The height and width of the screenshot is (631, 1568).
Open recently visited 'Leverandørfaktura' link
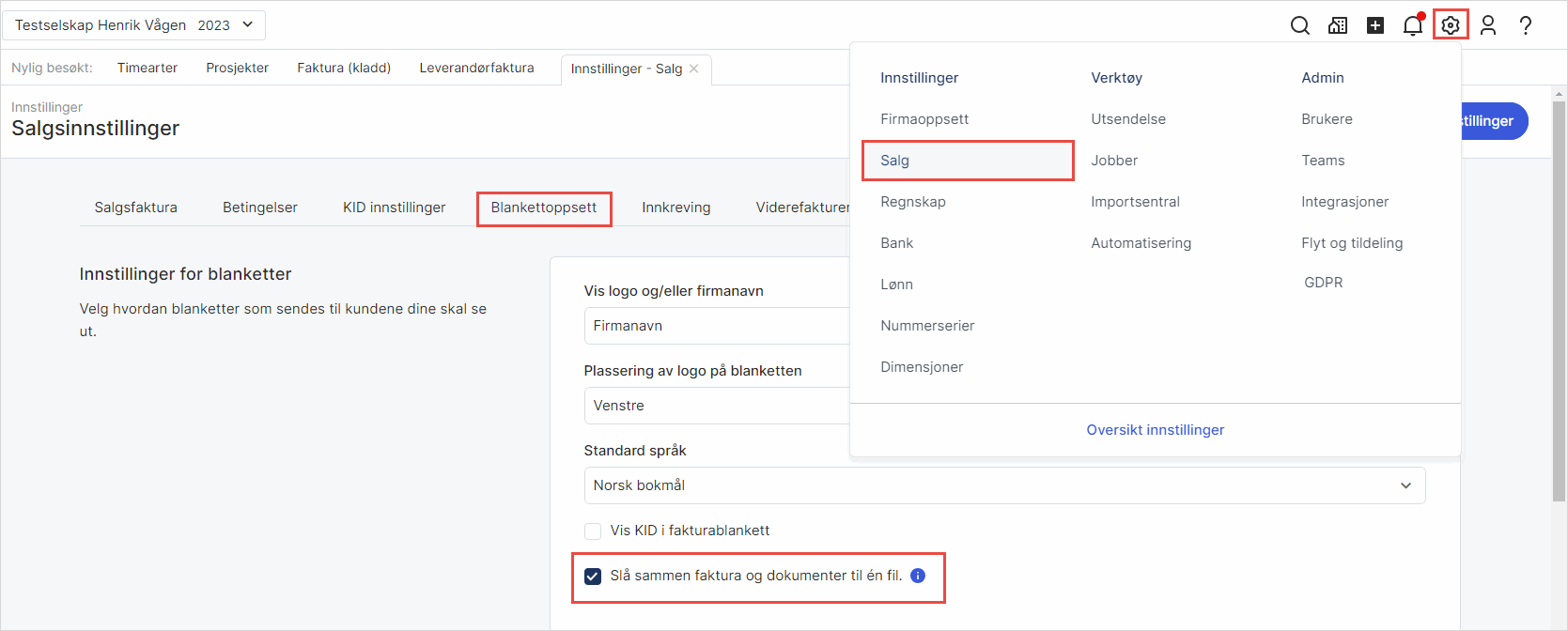click(x=476, y=68)
